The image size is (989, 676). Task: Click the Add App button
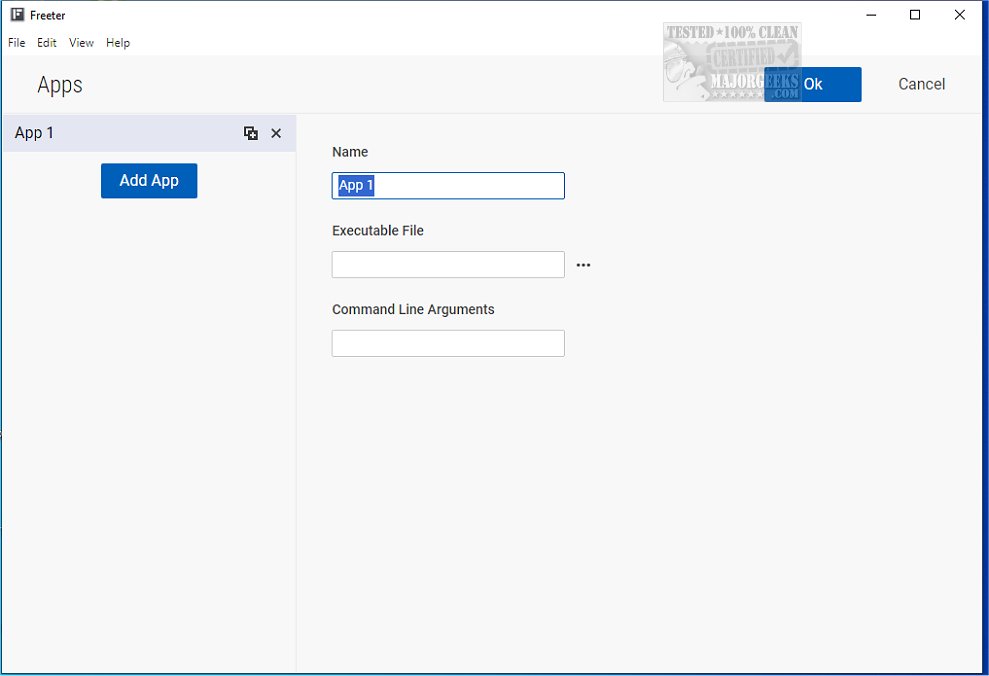point(149,180)
